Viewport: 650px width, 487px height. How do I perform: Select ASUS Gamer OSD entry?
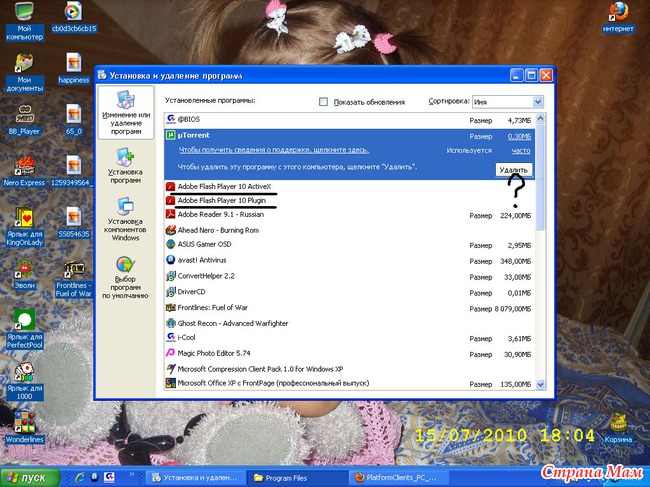(349, 245)
